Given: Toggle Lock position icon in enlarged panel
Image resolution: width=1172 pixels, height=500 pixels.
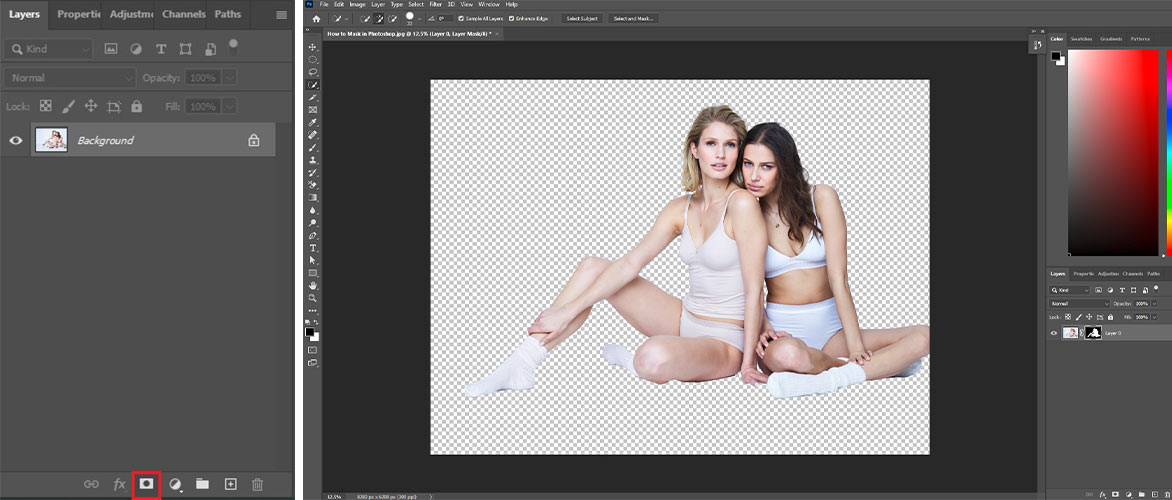Looking at the screenshot, I should 90,106.
